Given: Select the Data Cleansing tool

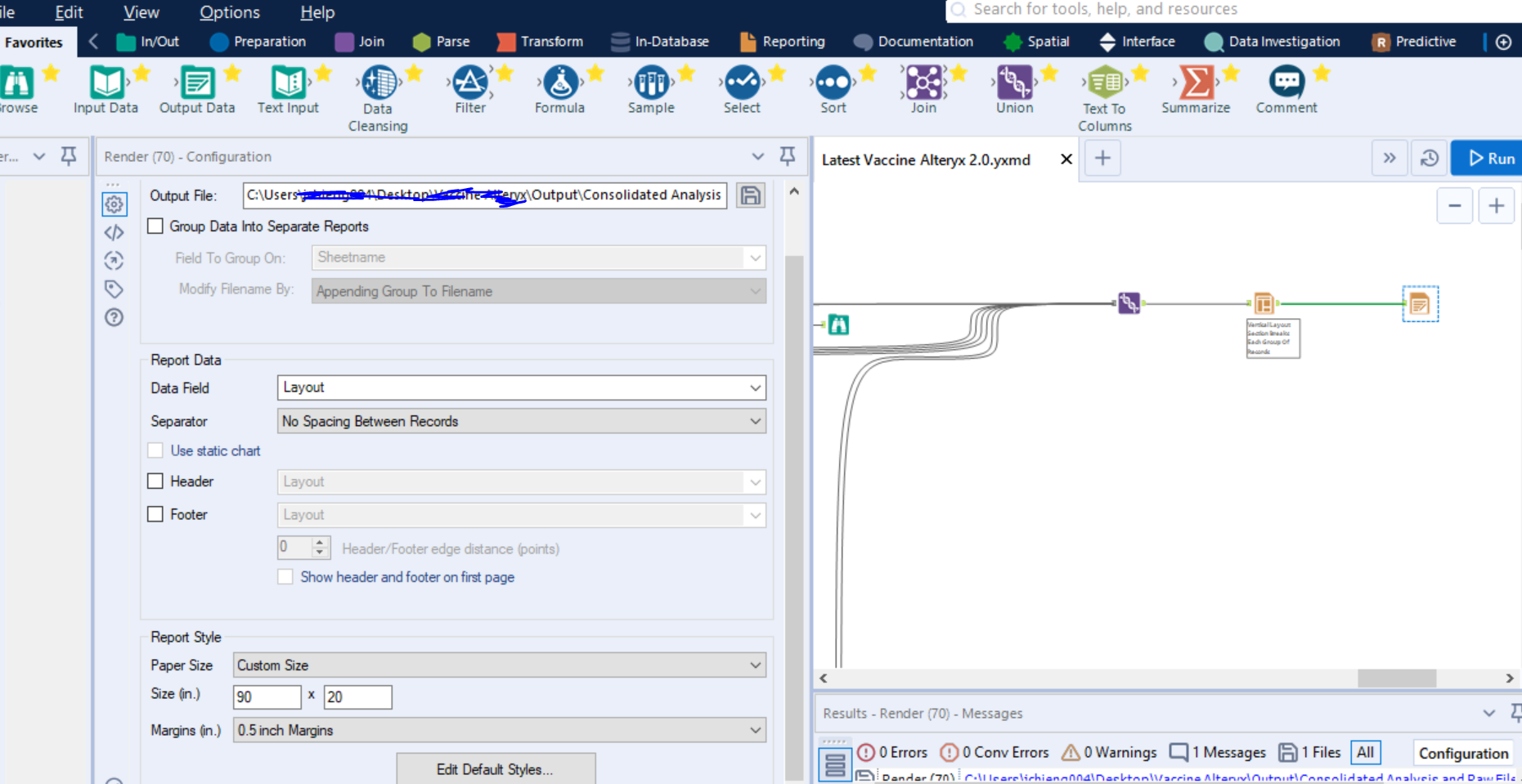Looking at the screenshot, I should (x=377, y=85).
